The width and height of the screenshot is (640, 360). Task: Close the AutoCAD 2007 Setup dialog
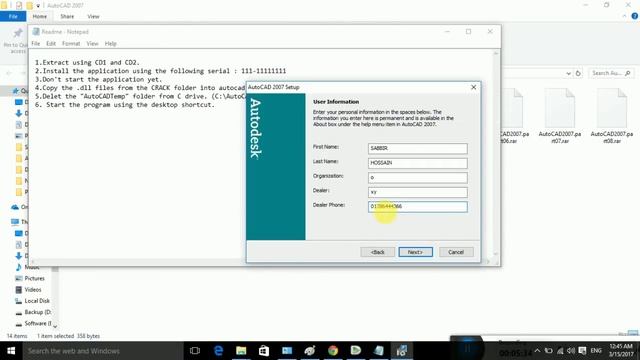tap(473, 87)
